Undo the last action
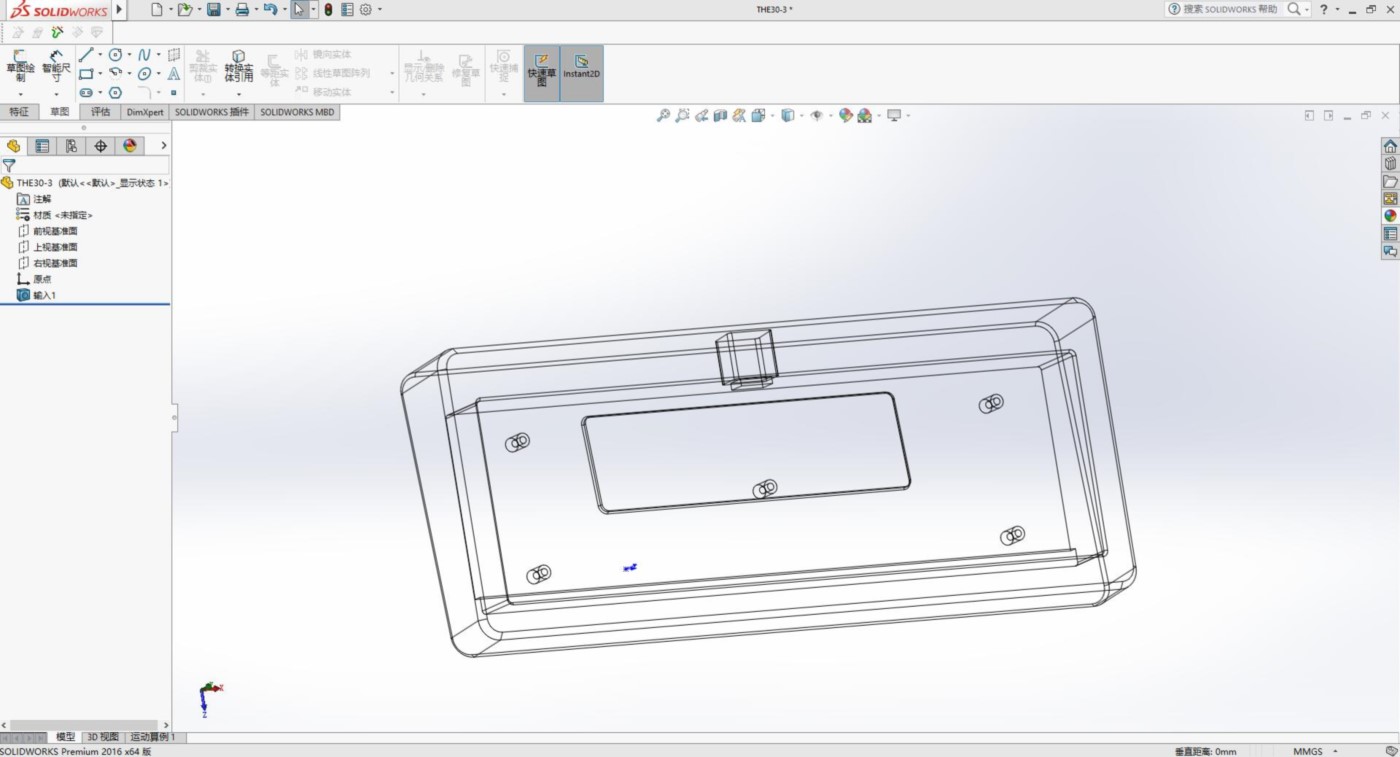This screenshot has height=757, width=1400. tap(269, 9)
